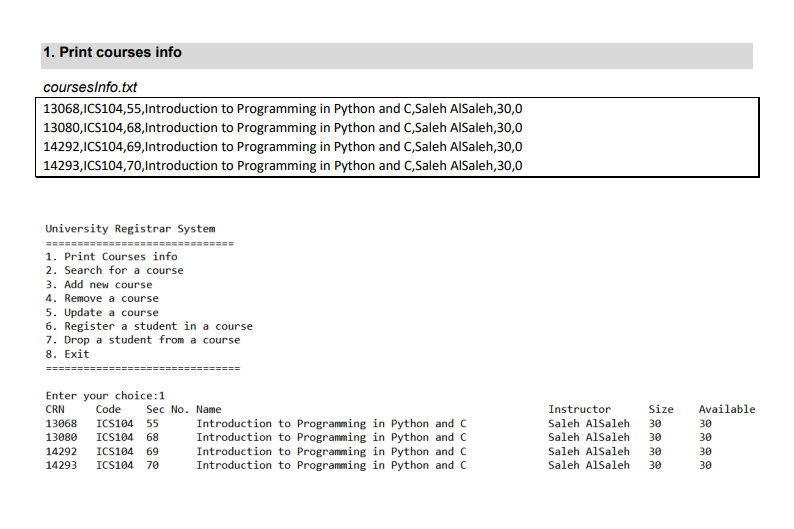Click section number 69 in the table
794x529 pixels.
pos(152,451)
